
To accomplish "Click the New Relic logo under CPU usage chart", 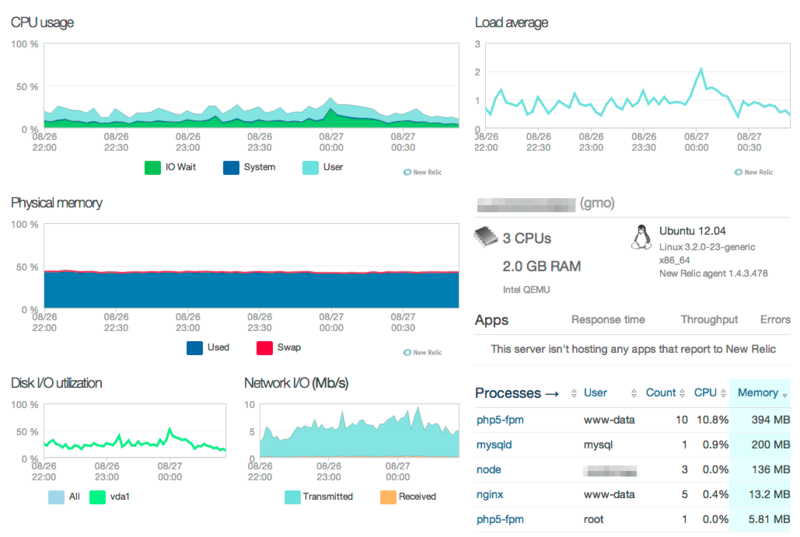I will pos(422,172).
